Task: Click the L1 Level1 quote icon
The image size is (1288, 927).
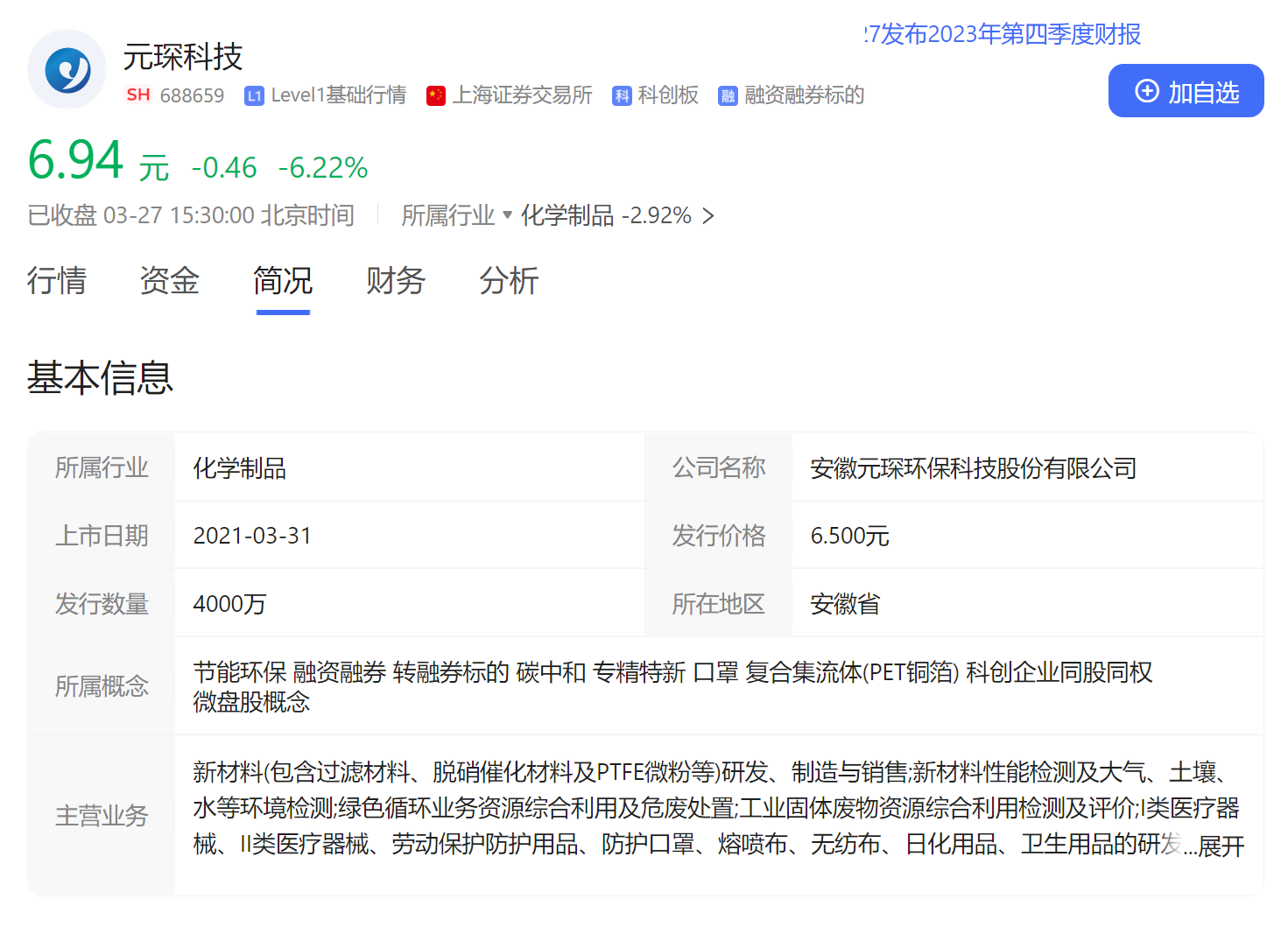Action: [x=254, y=96]
